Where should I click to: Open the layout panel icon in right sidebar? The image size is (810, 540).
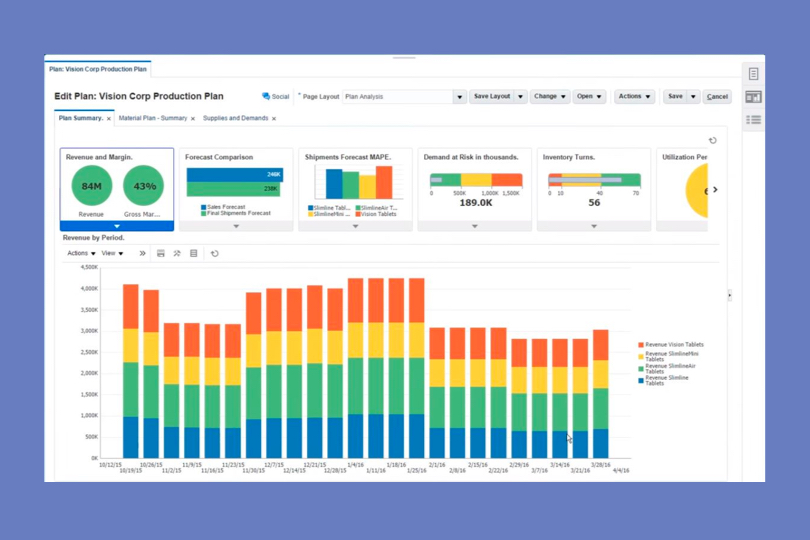753,97
